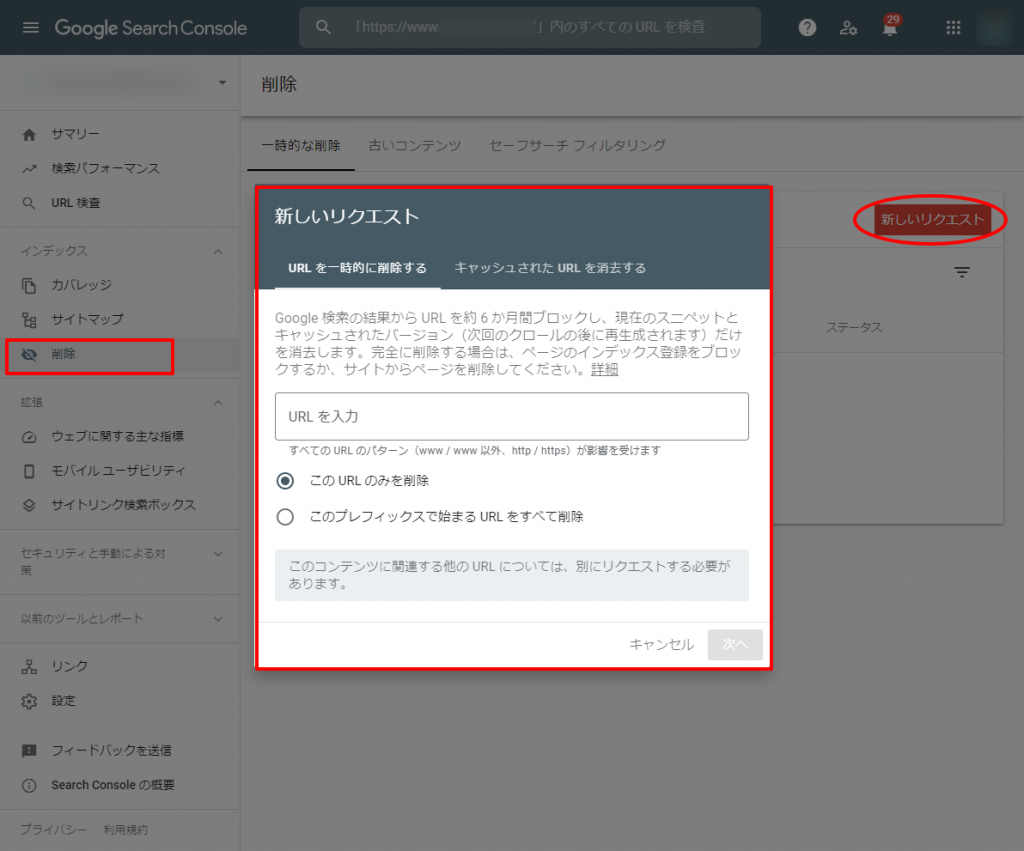Click the 次へ button
Image resolution: width=1024 pixels, height=851 pixels.
pos(735,645)
